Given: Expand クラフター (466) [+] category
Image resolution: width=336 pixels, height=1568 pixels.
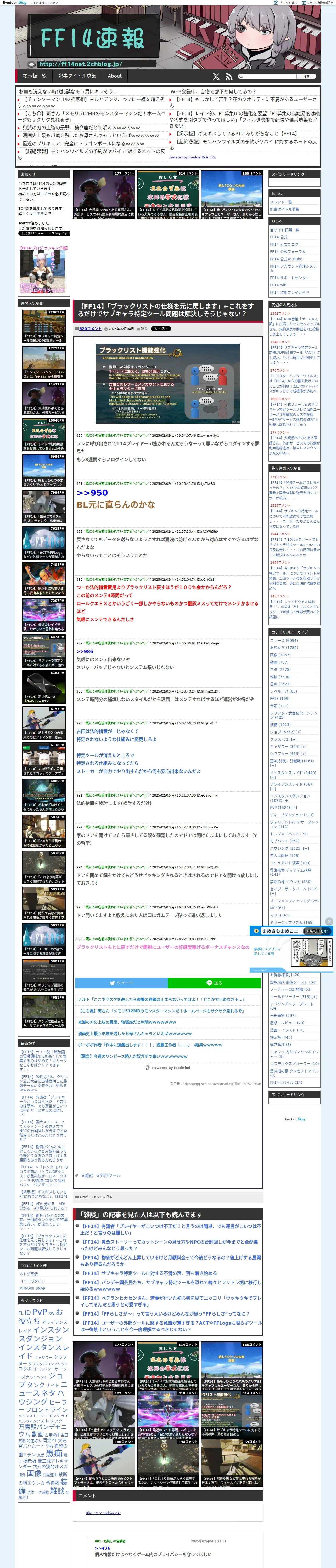Looking at the screenshot, I should 288,754.
